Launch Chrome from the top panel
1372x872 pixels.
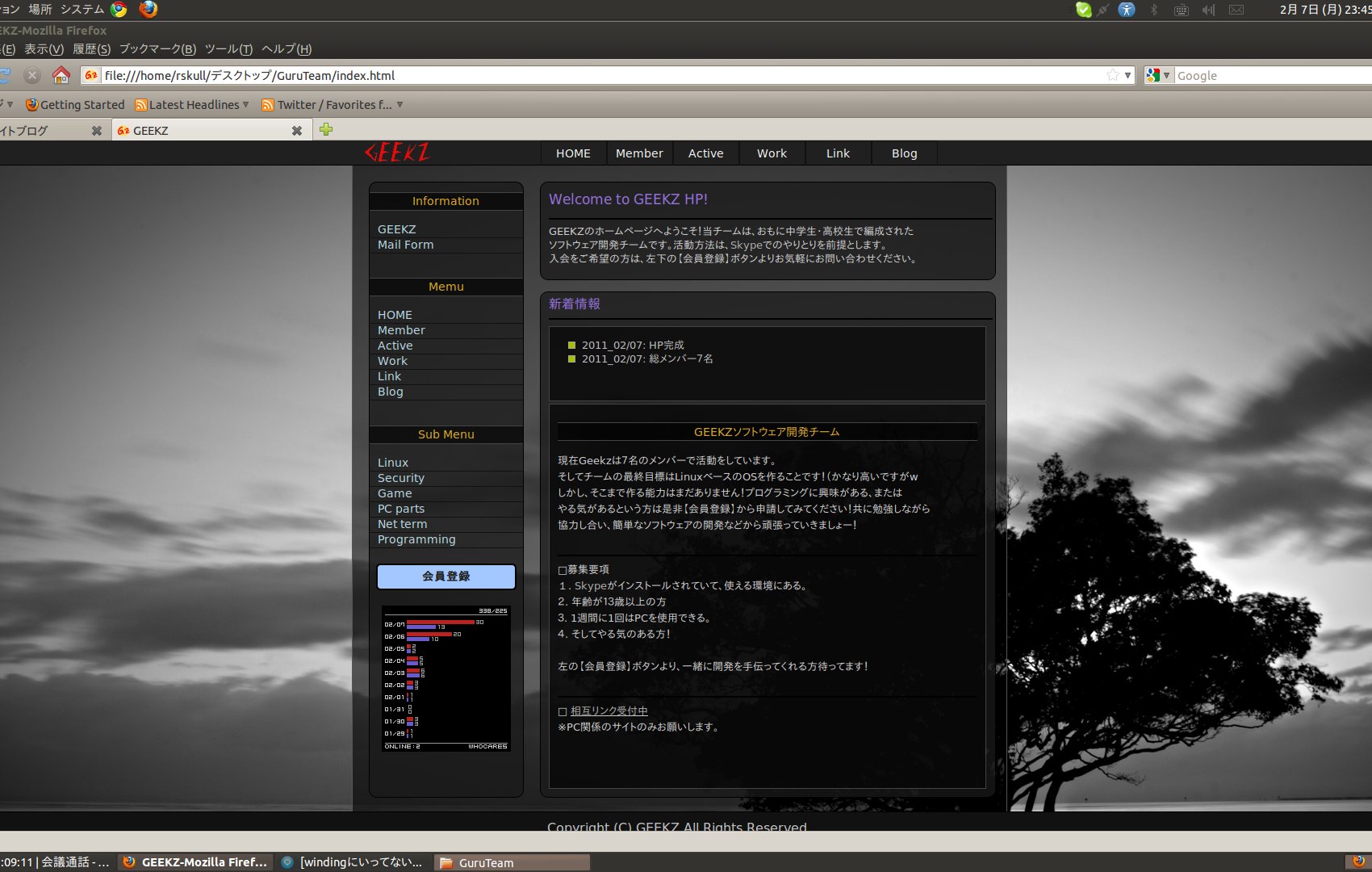pyautogui.click(x=119, y=10)
